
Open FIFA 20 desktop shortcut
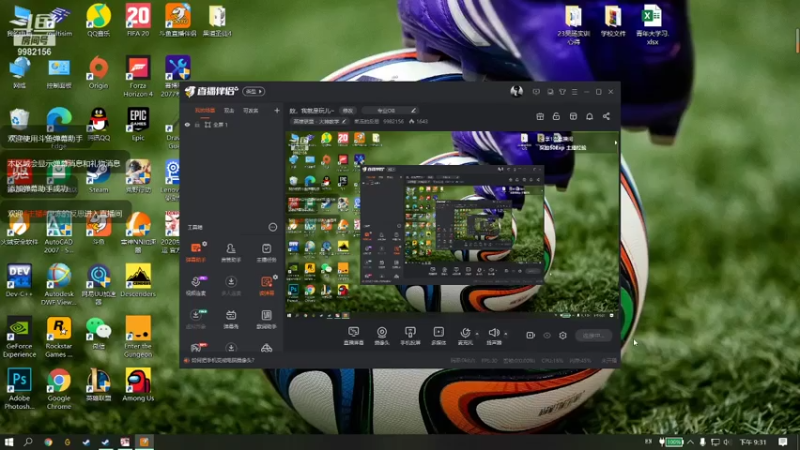pos(138,20)
